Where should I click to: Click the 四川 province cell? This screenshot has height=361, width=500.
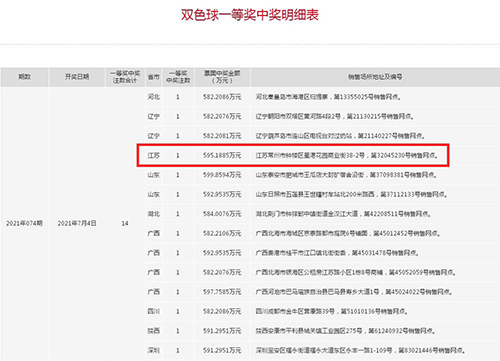[x=154, y=311]
